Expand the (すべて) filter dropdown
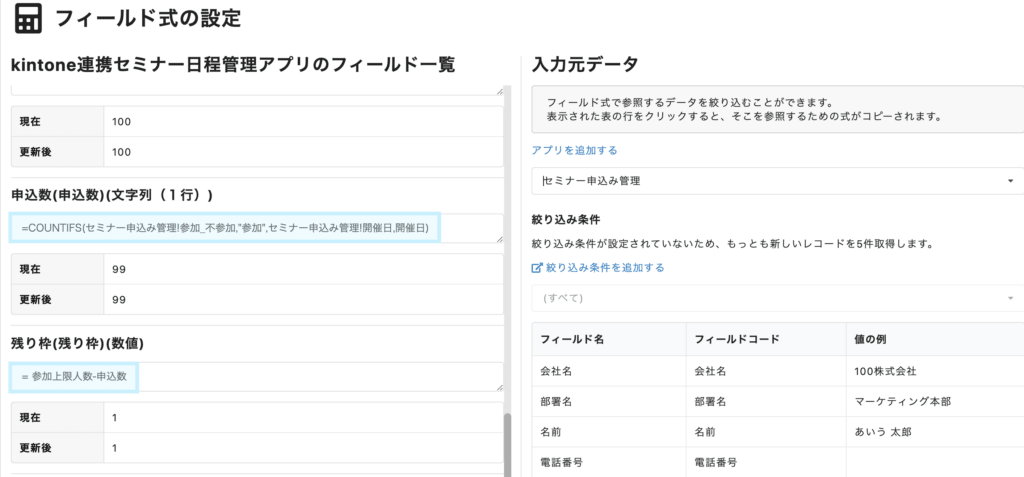Image resolution: width=1024 pixels, height=477 pixels. pyautogui.click(x=778, y=298)
